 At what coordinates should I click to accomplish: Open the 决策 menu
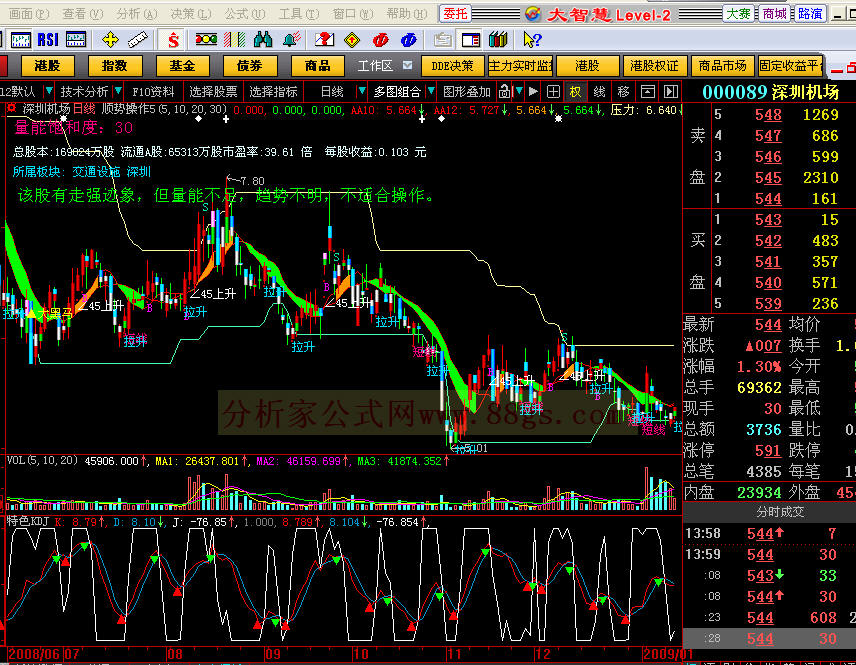[191, 14]
